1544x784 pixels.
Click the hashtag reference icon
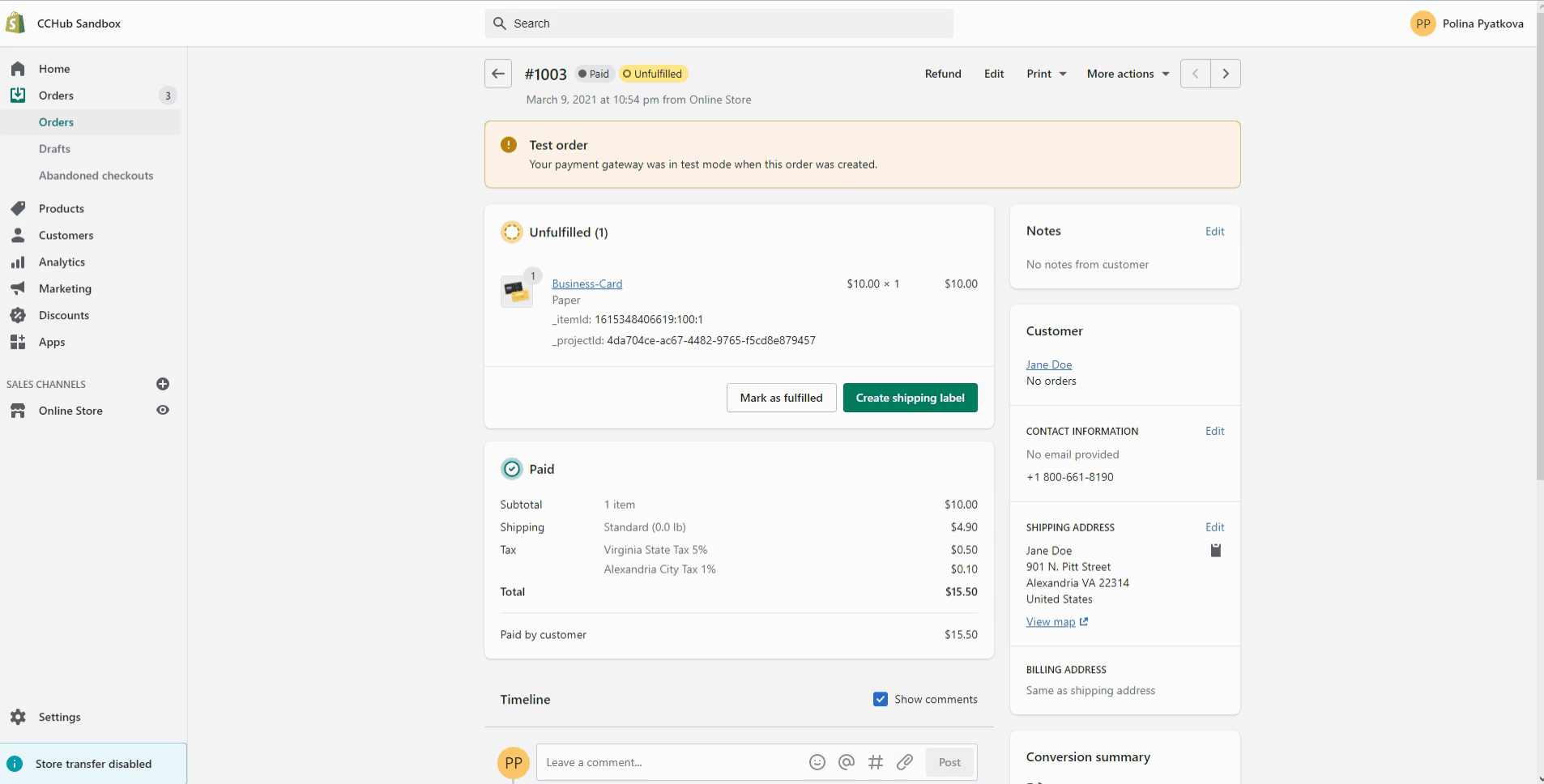click(876, 762)
